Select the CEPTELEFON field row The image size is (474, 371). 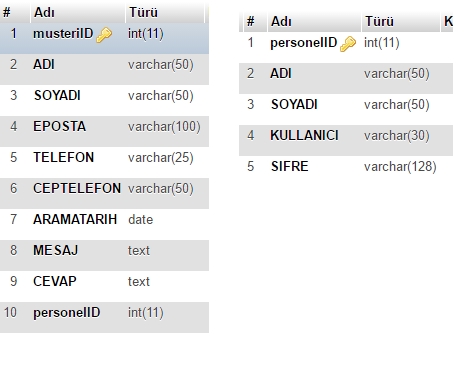104,193
